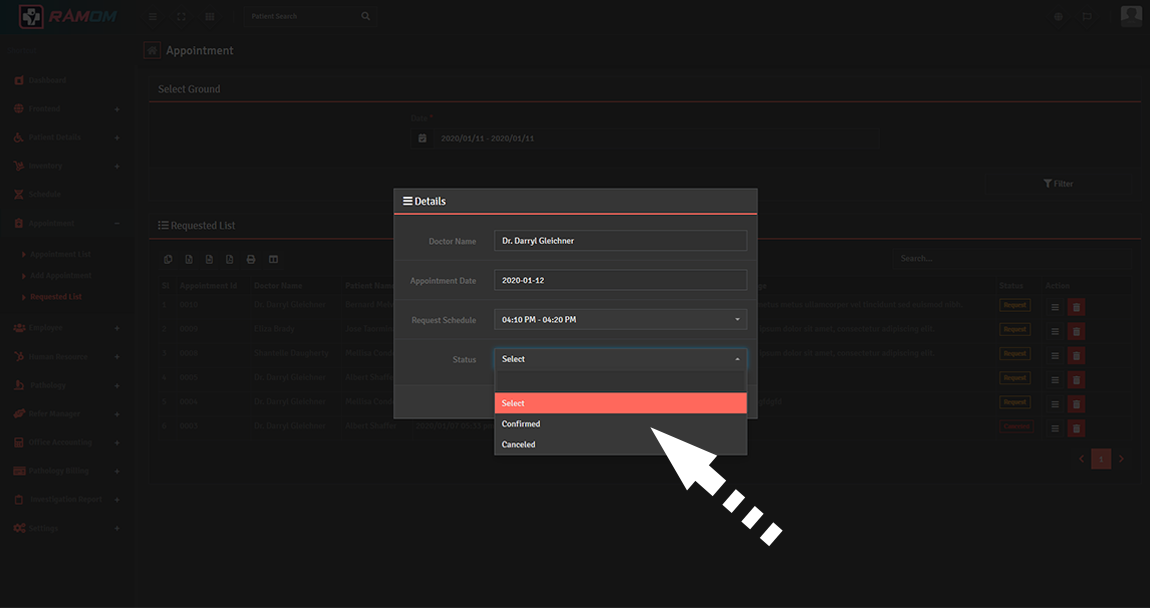Click the Filter button
The width and height of the screenshot is (1150, 608).
pos(1058,184)
